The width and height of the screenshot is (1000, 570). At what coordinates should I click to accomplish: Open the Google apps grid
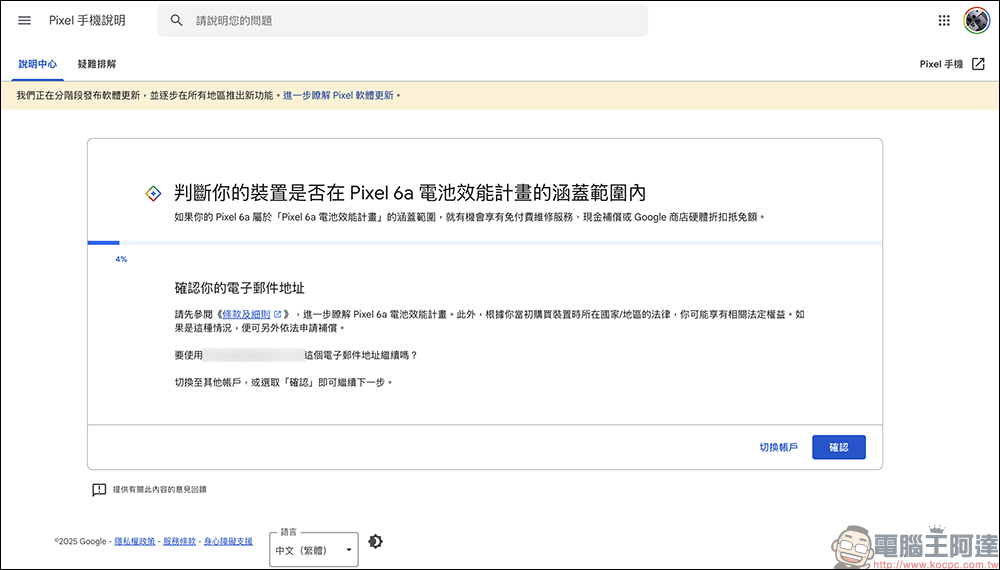944,20
